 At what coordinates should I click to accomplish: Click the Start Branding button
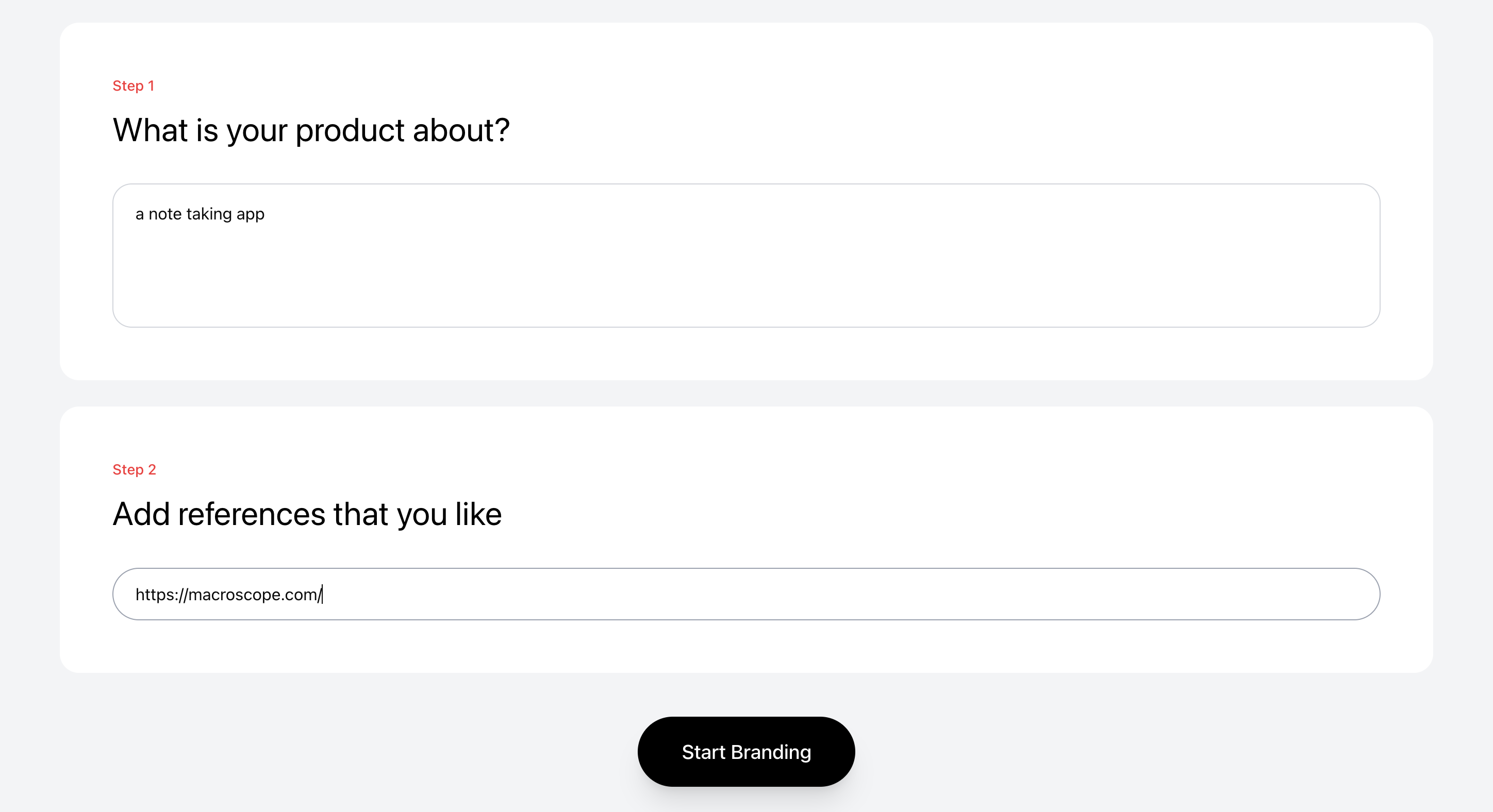click(x=746, y=751)
